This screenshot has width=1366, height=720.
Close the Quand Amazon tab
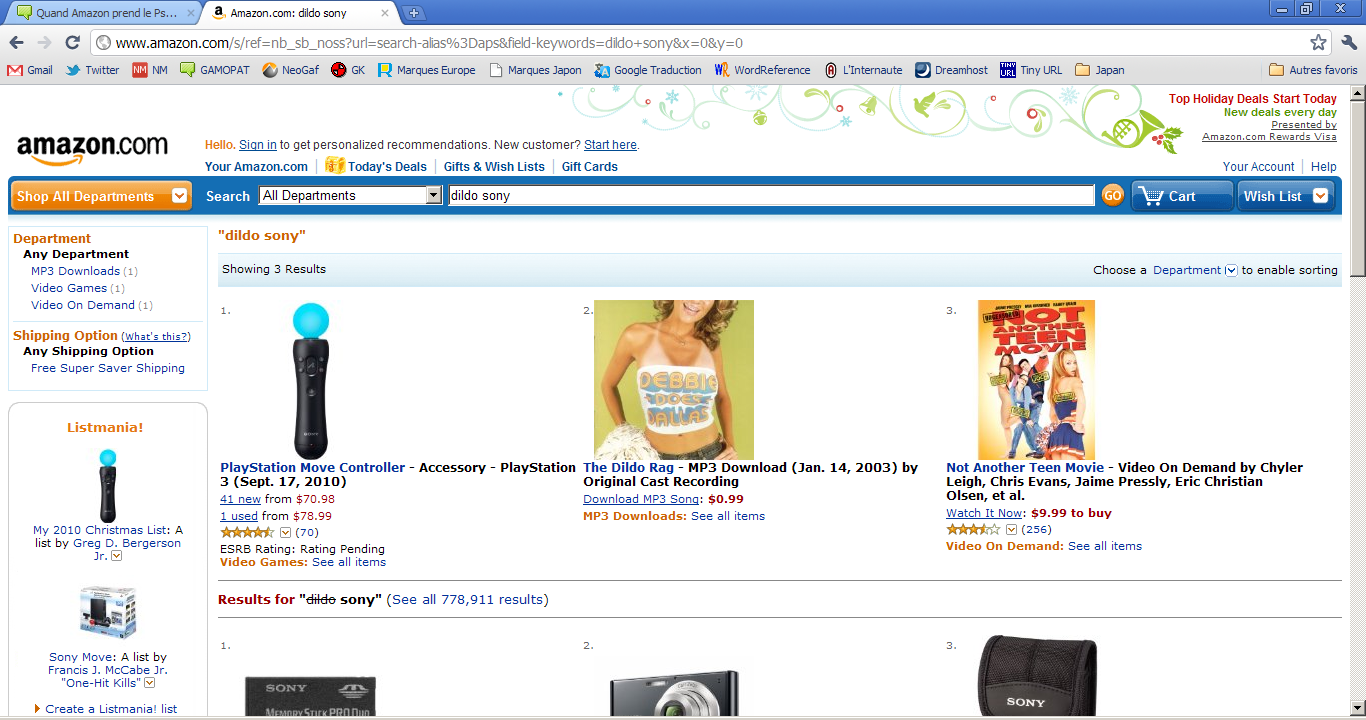coord(191,13)
